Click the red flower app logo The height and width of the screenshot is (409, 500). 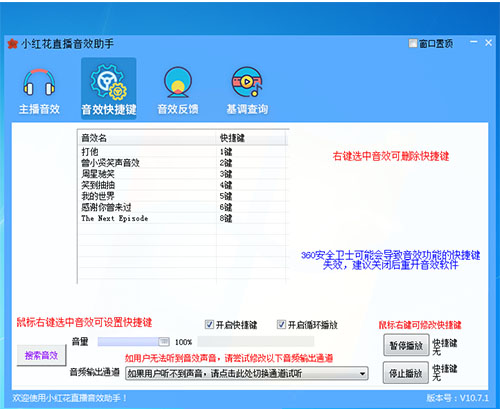coord(13,44)
